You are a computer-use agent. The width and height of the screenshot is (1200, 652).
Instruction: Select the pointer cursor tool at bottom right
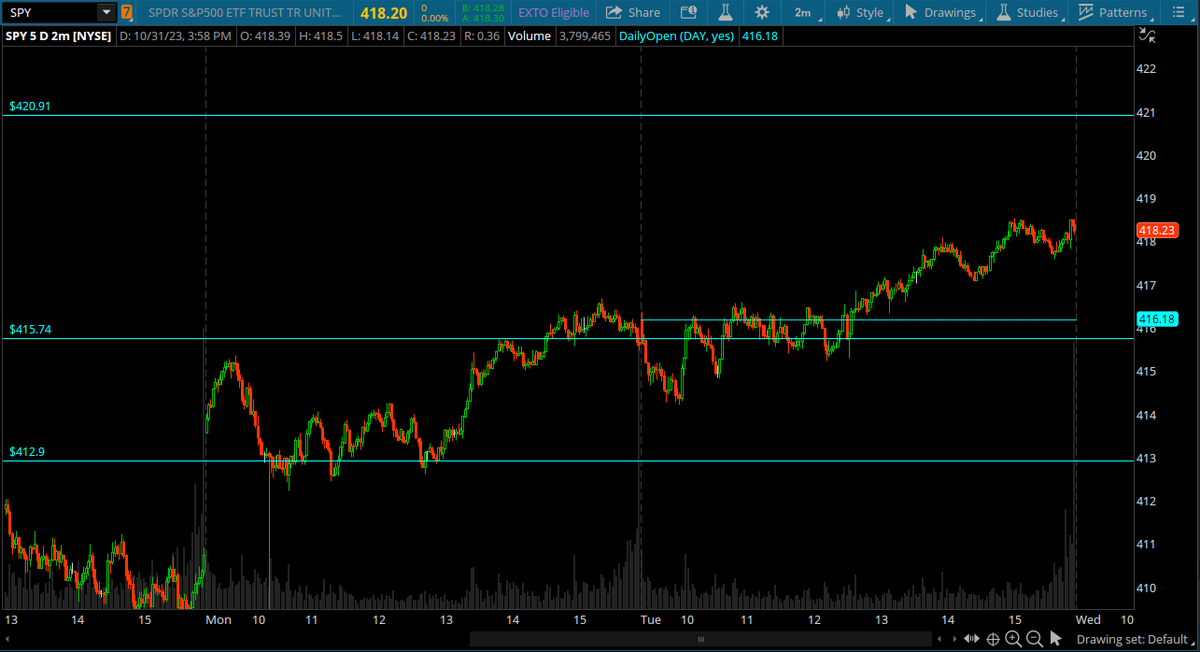pyautogui.click(x=1057, y=638)
